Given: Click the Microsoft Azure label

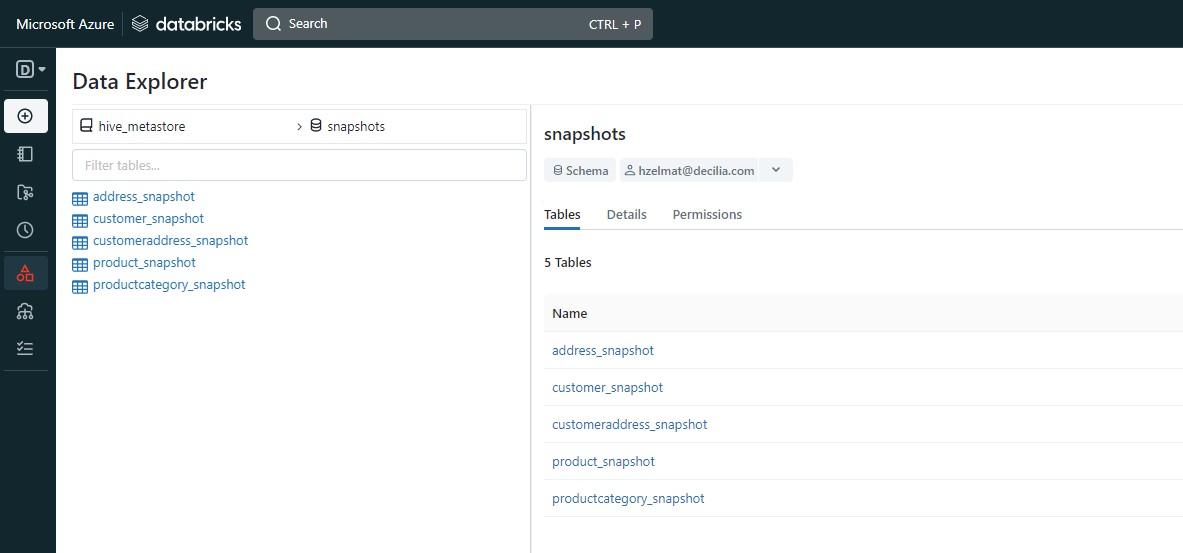Looking at the screenshot, I should (65, 24).
